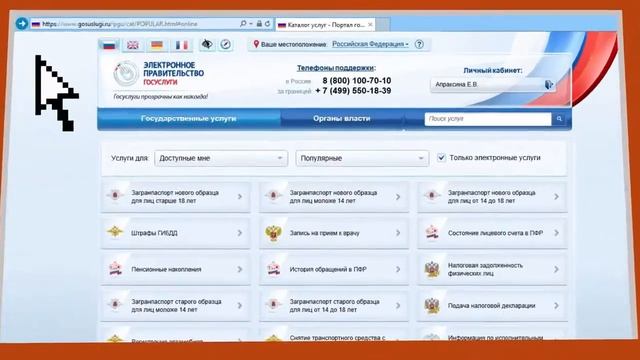
Task: Click the location pin icon
Action: (256, 44)
